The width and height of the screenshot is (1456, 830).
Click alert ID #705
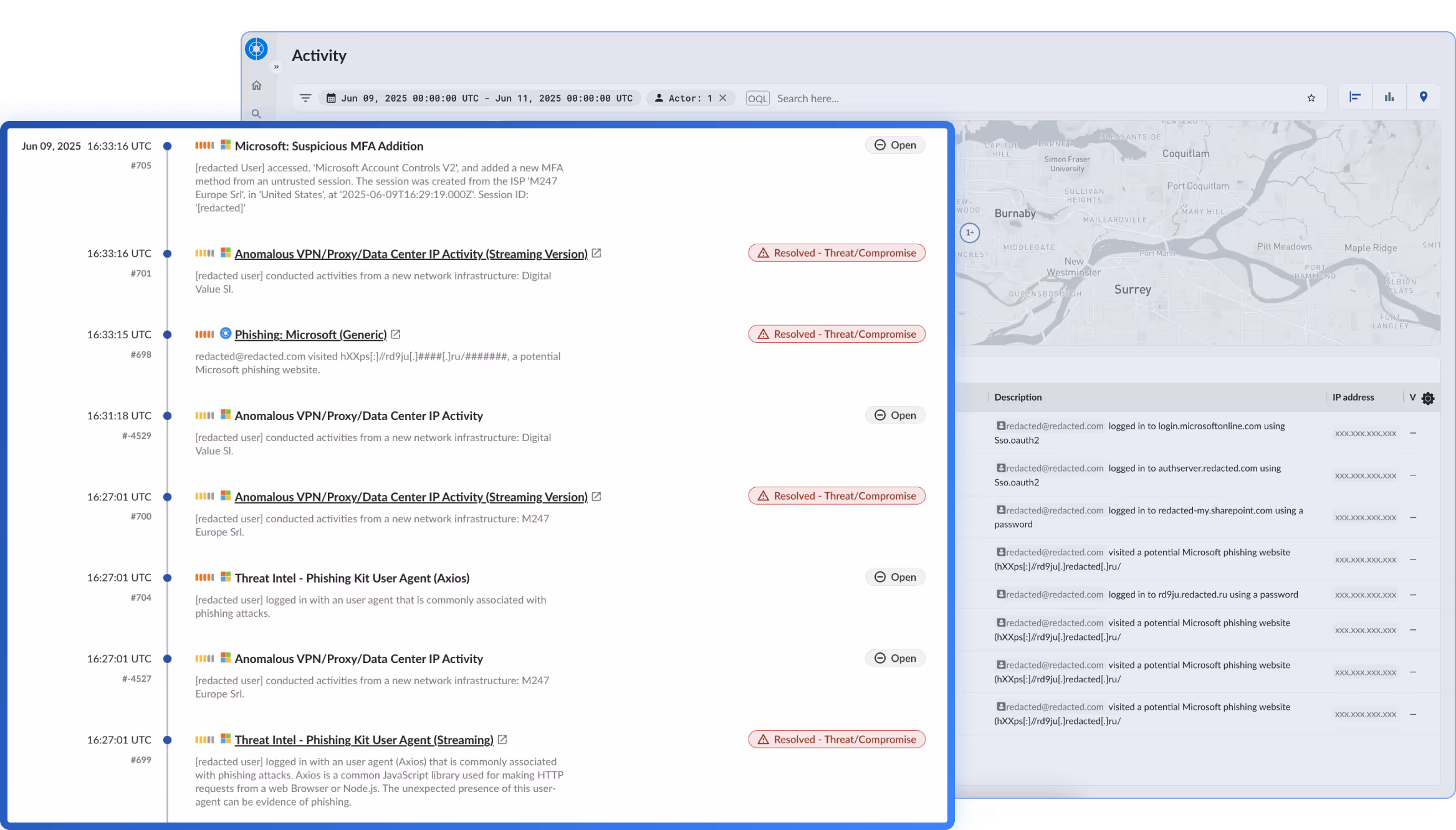coord(141,166)
